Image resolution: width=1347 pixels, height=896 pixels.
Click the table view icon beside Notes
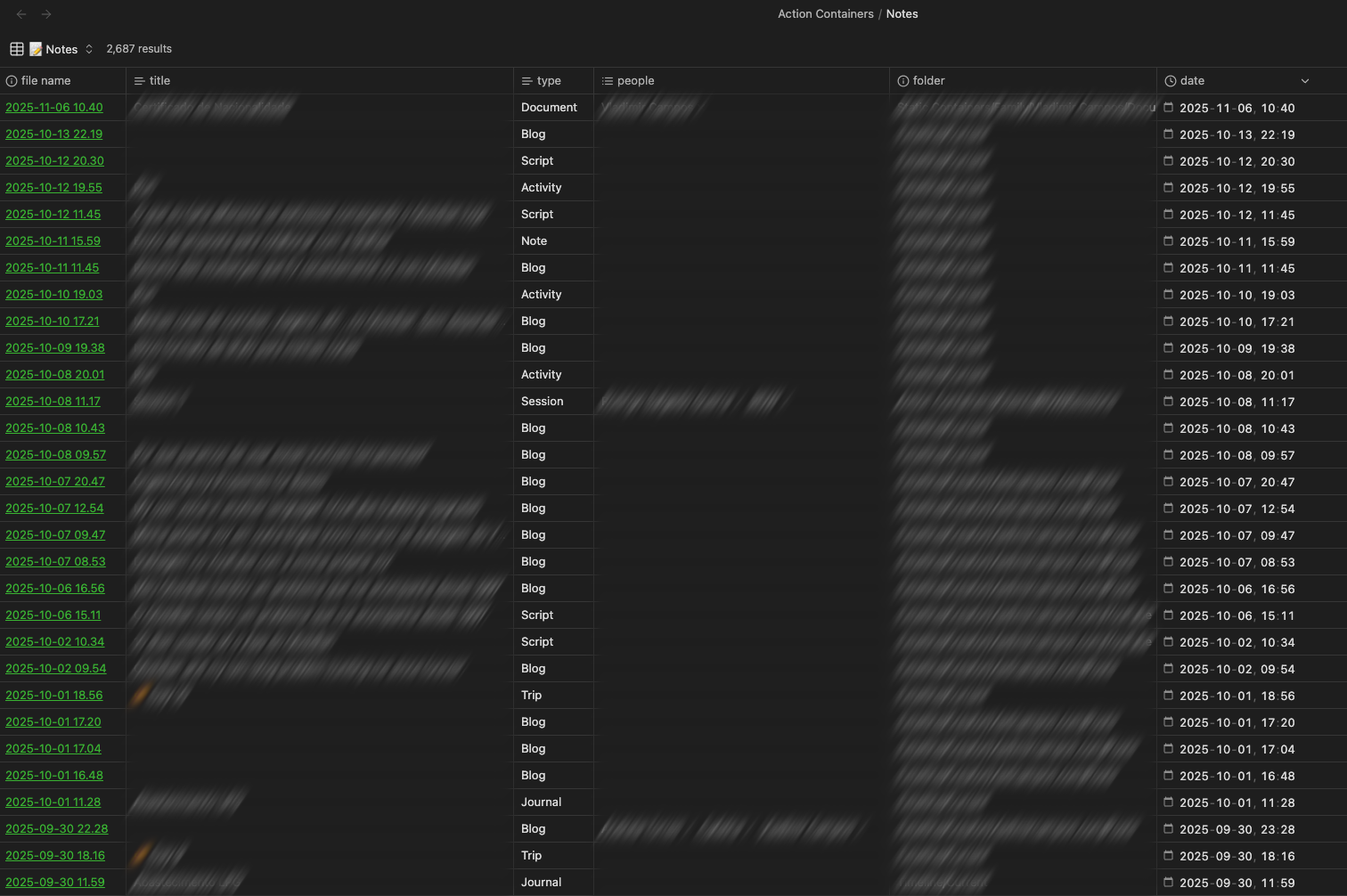coord(17,49)
